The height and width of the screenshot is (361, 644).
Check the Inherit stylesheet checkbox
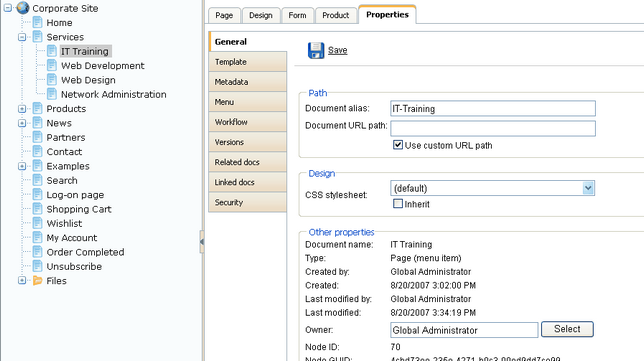(x=398, y=204)
